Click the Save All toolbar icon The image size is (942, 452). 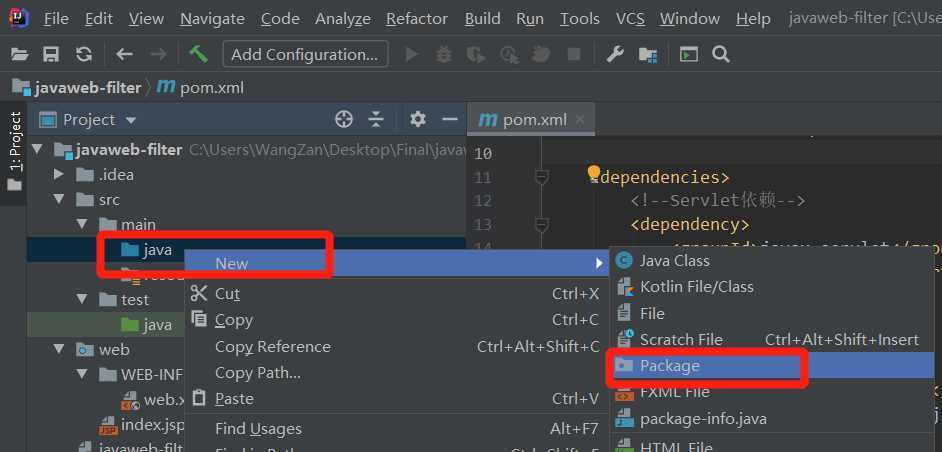(x=51, y=55)
